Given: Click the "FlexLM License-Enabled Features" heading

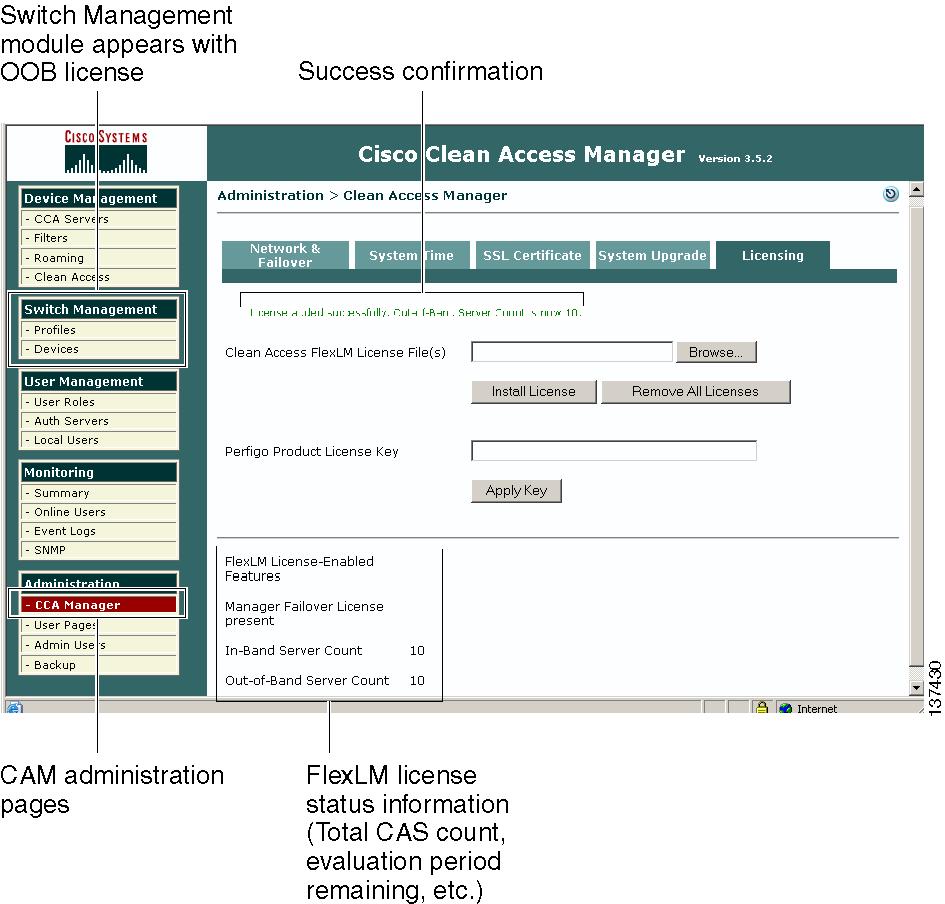Looking at the screenshot, I should click(300, 568).
